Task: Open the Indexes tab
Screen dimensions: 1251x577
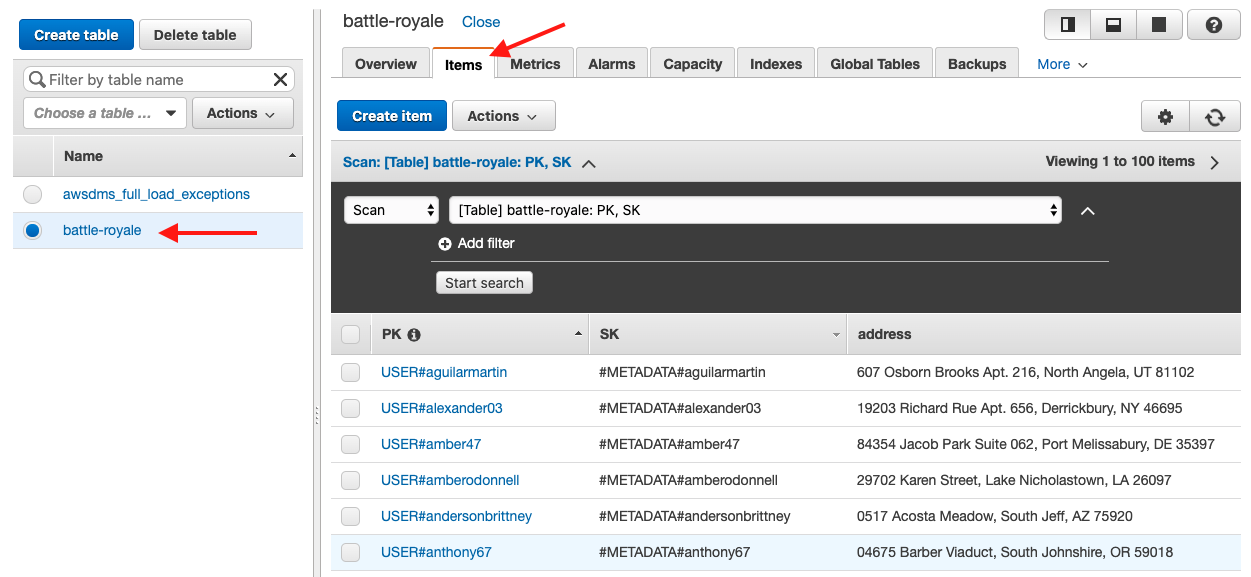Action: 776,64
